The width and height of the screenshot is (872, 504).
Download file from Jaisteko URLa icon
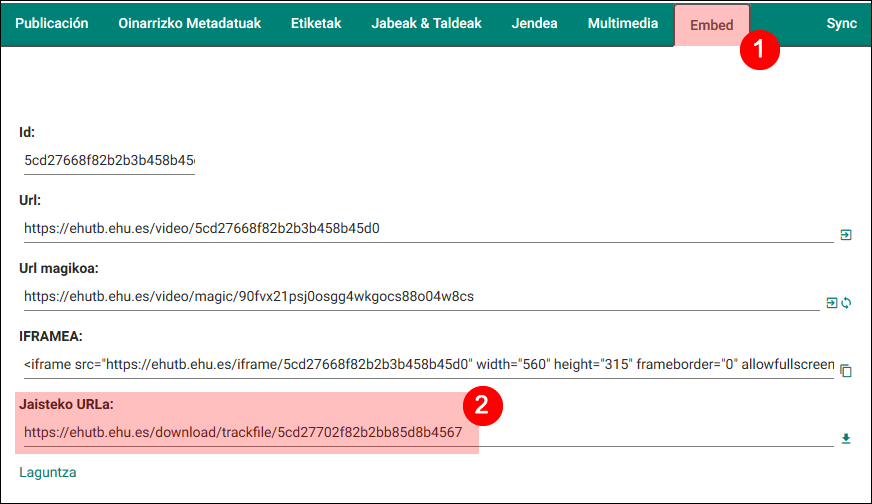click(x=846, y=438)
